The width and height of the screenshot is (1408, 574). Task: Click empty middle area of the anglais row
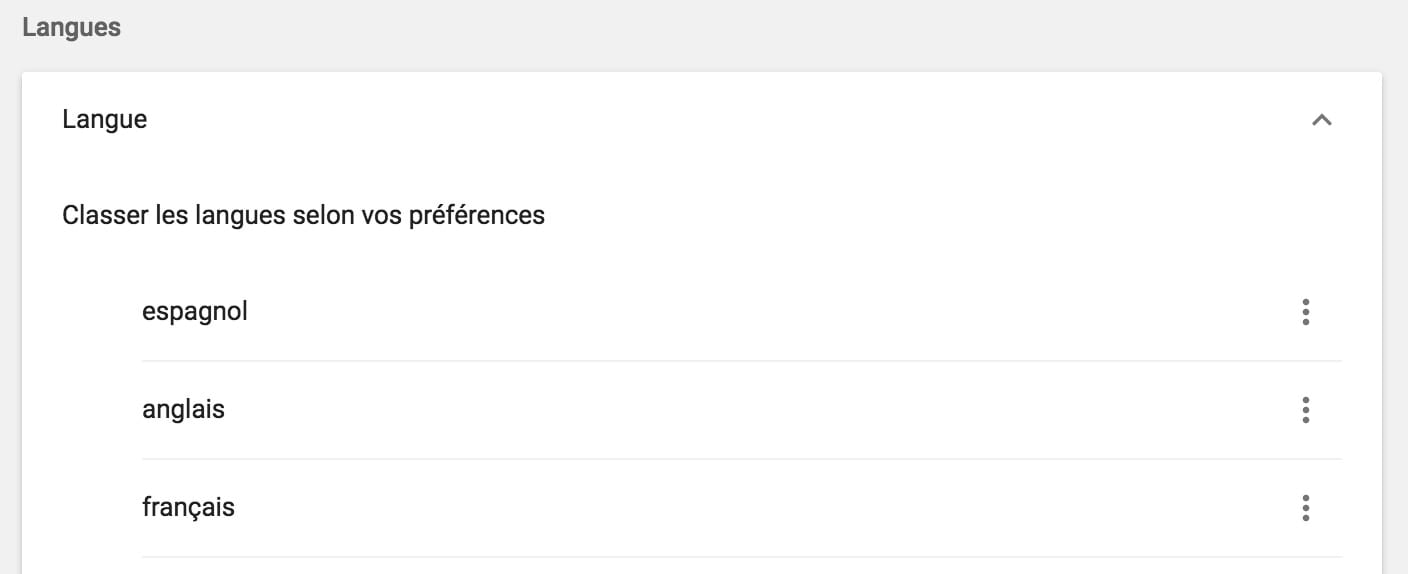pyautogui.click(x=740, y=410)
